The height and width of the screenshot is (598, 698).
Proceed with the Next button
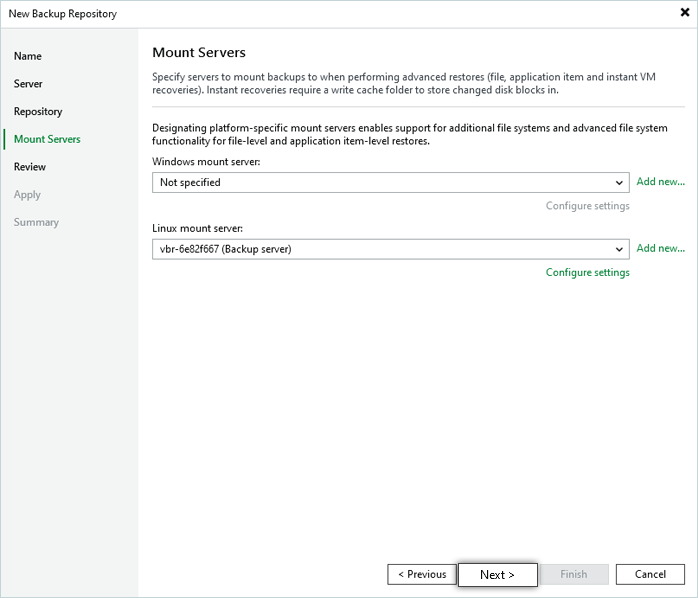(497, 575)
